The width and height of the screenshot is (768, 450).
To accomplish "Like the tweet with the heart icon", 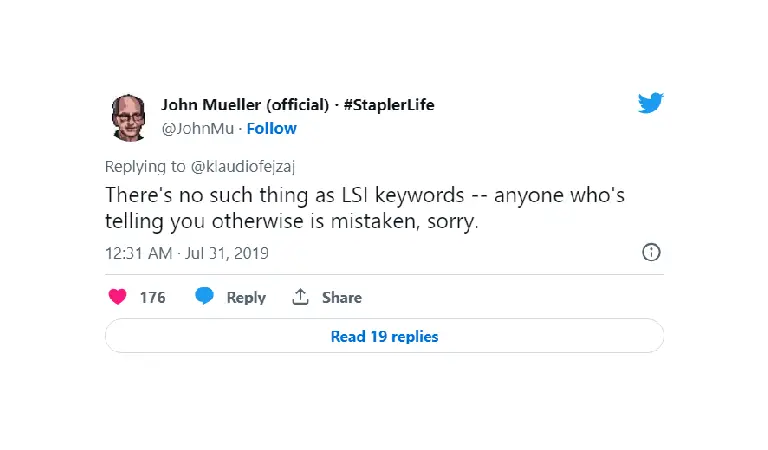I will (x=118, y=297).
